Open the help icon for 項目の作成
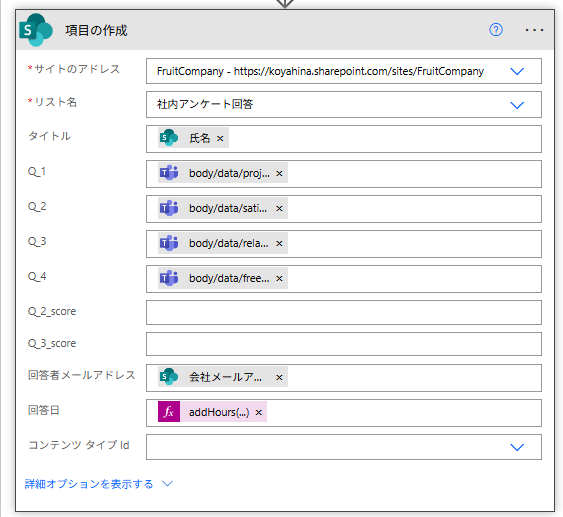 click(496, 30)
